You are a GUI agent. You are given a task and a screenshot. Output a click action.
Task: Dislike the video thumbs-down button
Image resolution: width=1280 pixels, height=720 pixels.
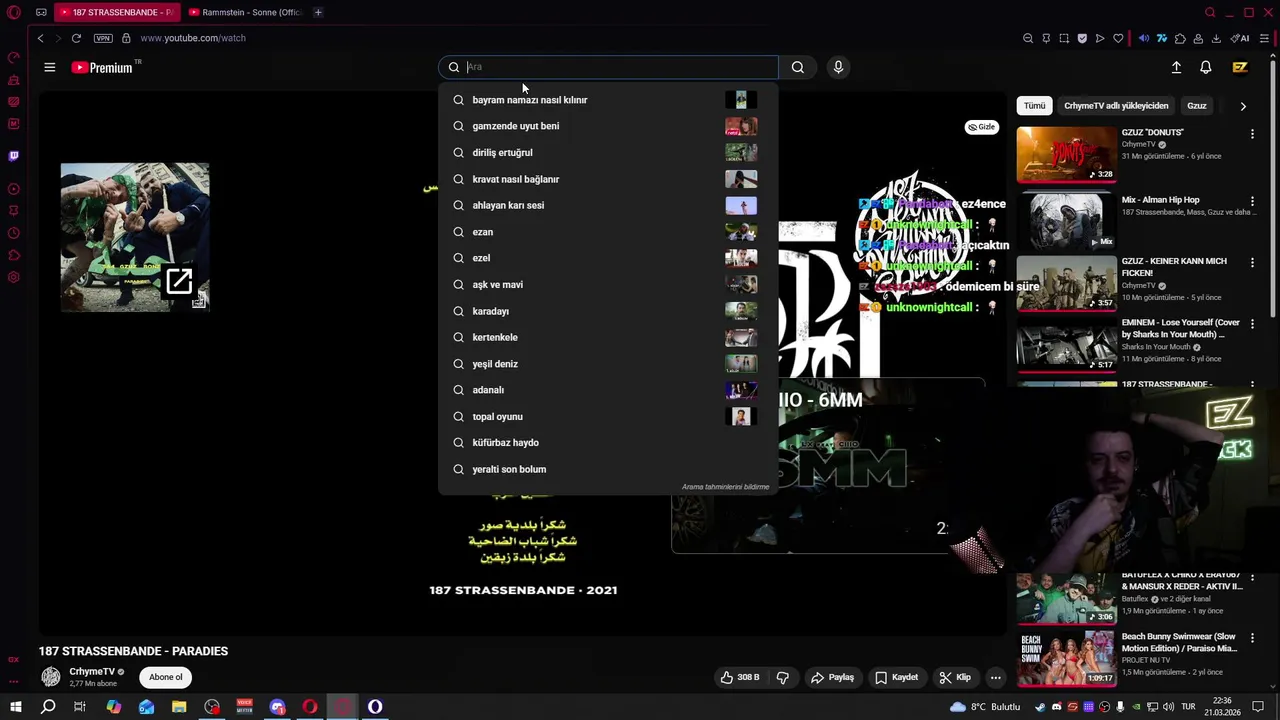(782, 677)
